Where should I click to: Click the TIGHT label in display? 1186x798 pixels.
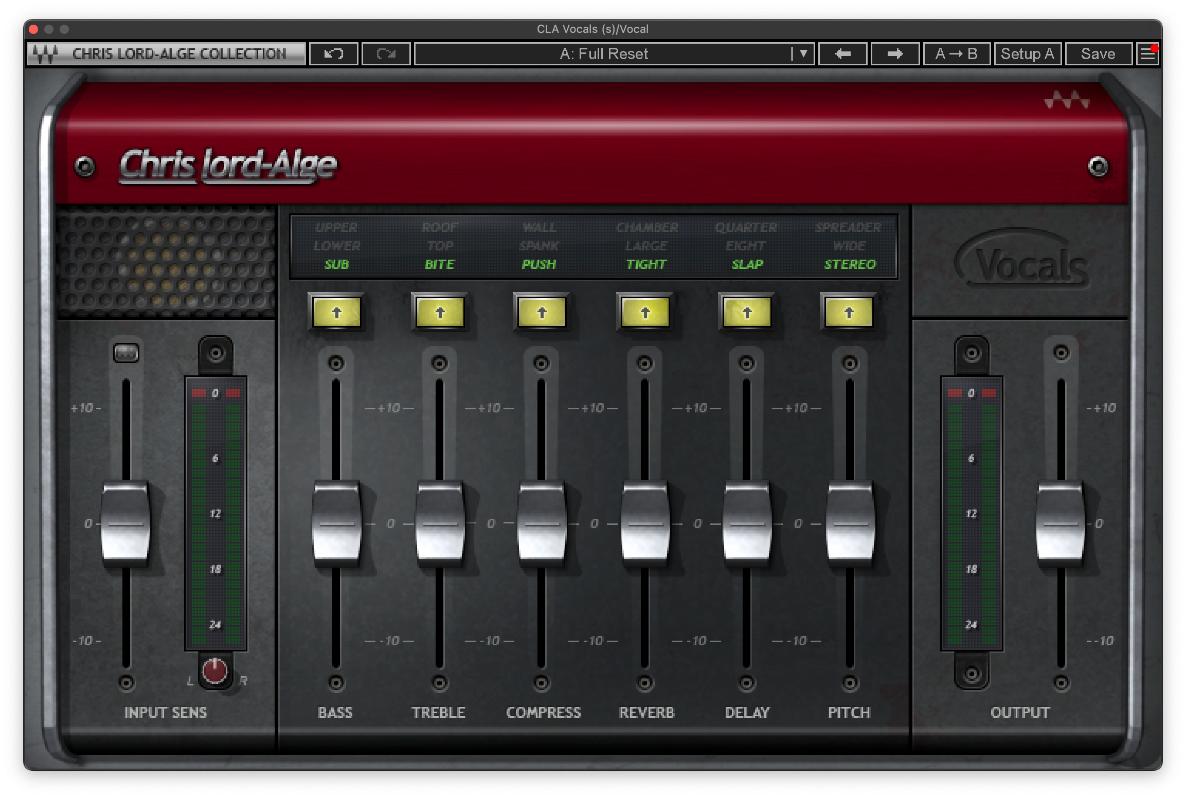(646, 264)
